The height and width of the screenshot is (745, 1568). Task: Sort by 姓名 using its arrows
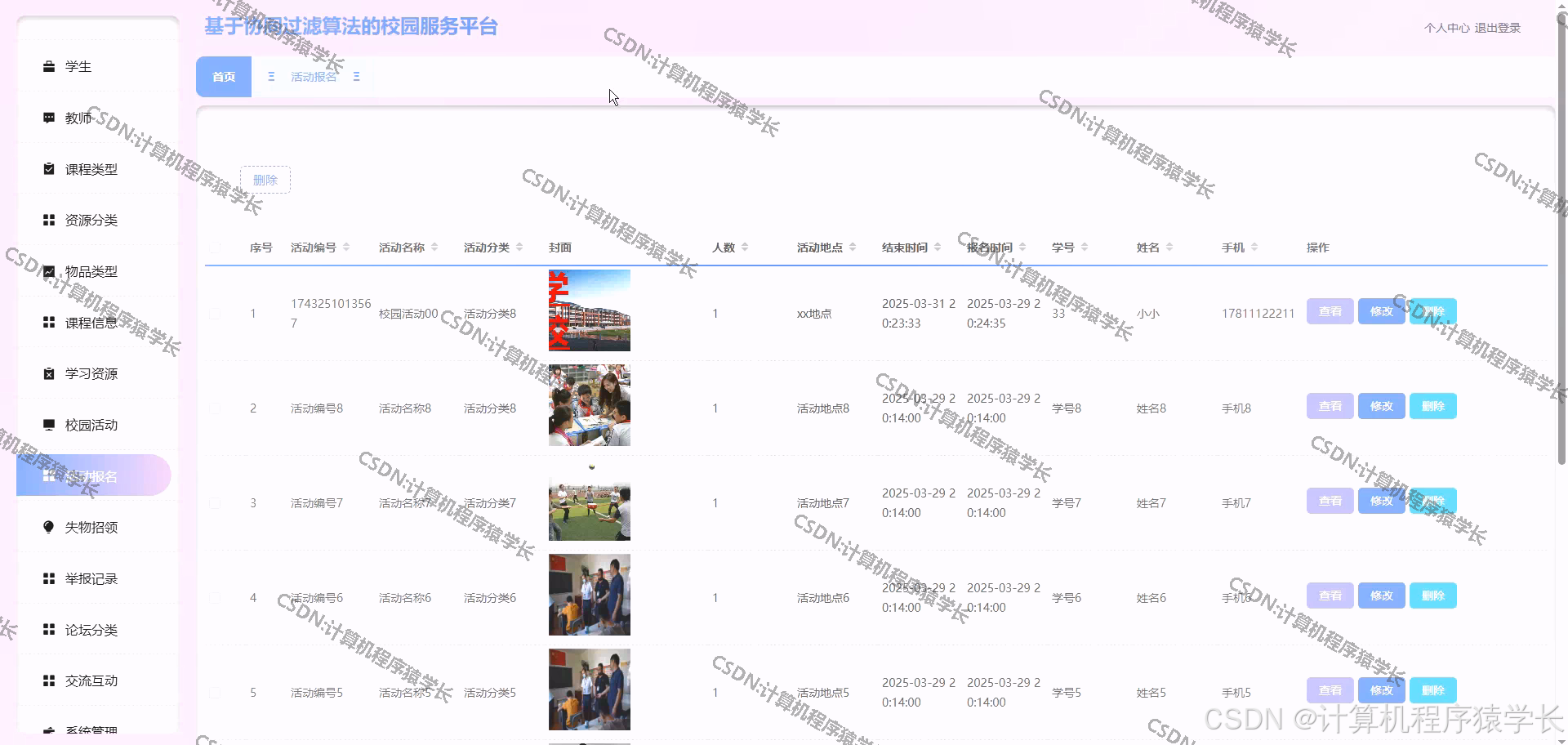1169,247
